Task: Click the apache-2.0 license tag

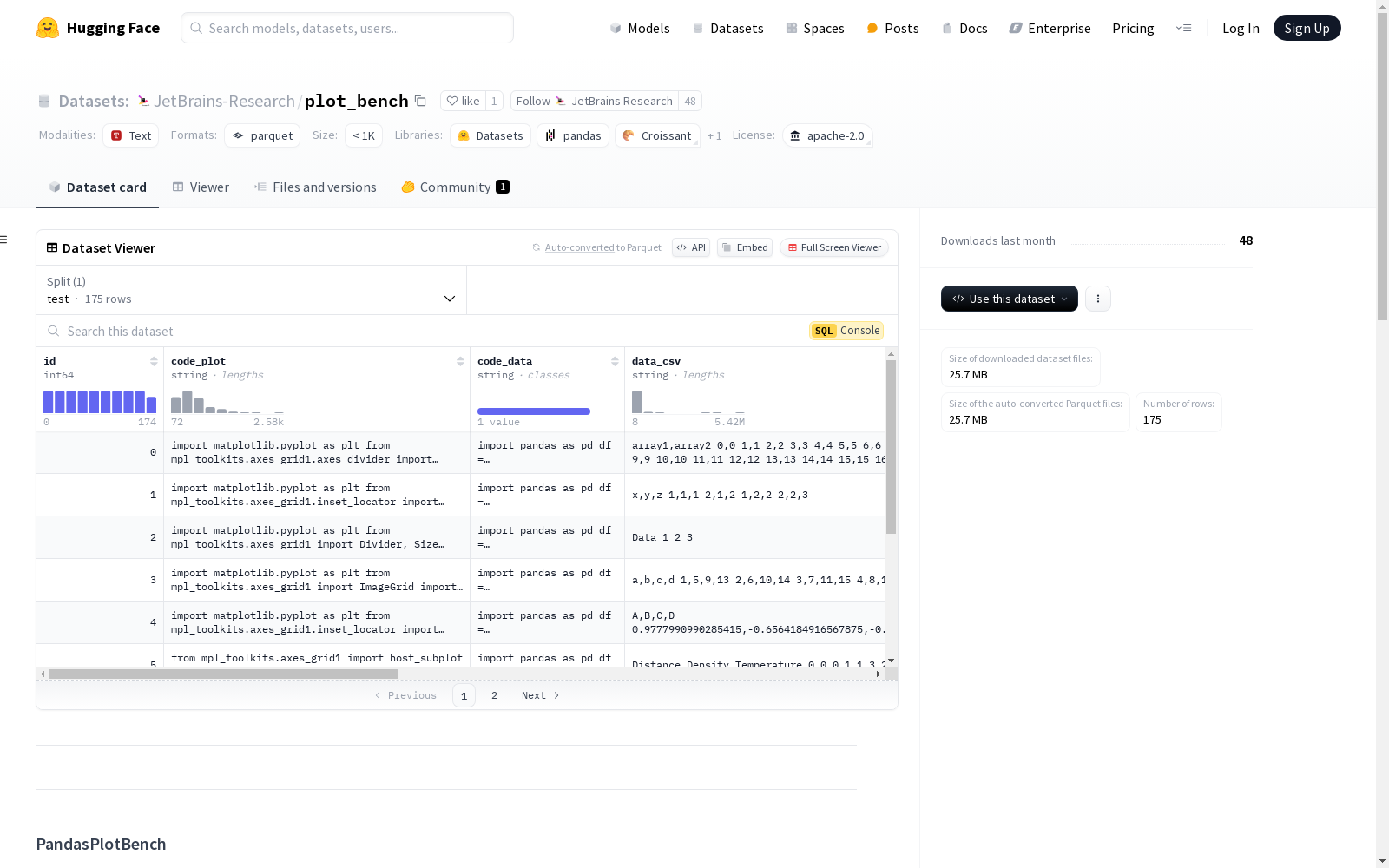Action: [827, 135]
